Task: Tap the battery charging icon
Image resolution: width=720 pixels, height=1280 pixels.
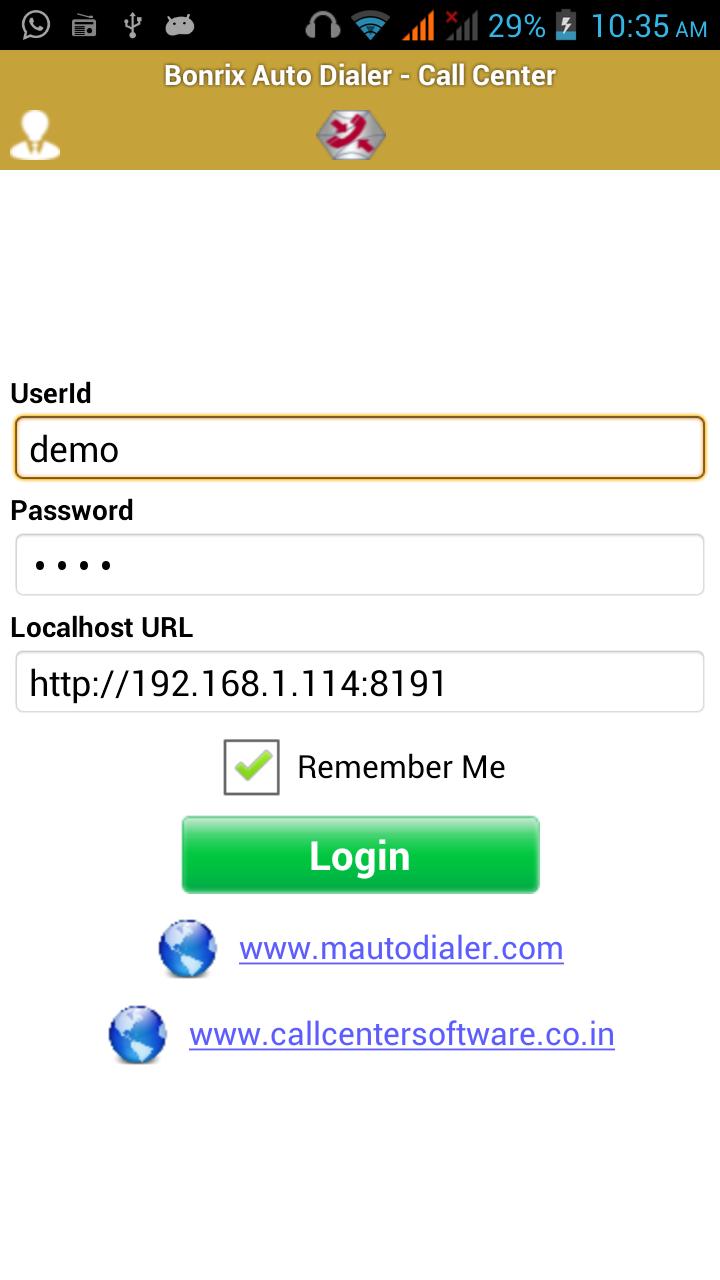Action: [x=566, y=25]
